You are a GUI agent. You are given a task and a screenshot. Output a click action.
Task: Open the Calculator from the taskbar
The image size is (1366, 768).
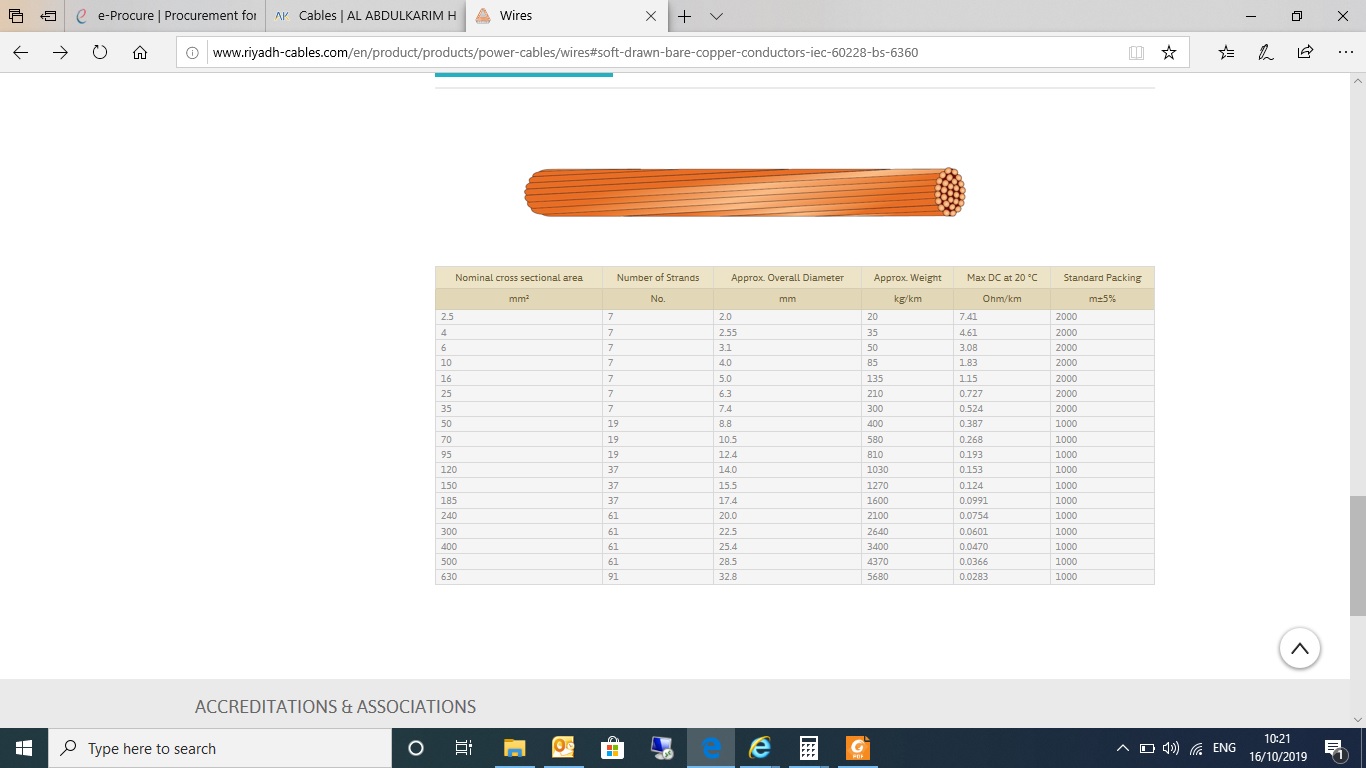pyautogui.click(x=809, y=748)
